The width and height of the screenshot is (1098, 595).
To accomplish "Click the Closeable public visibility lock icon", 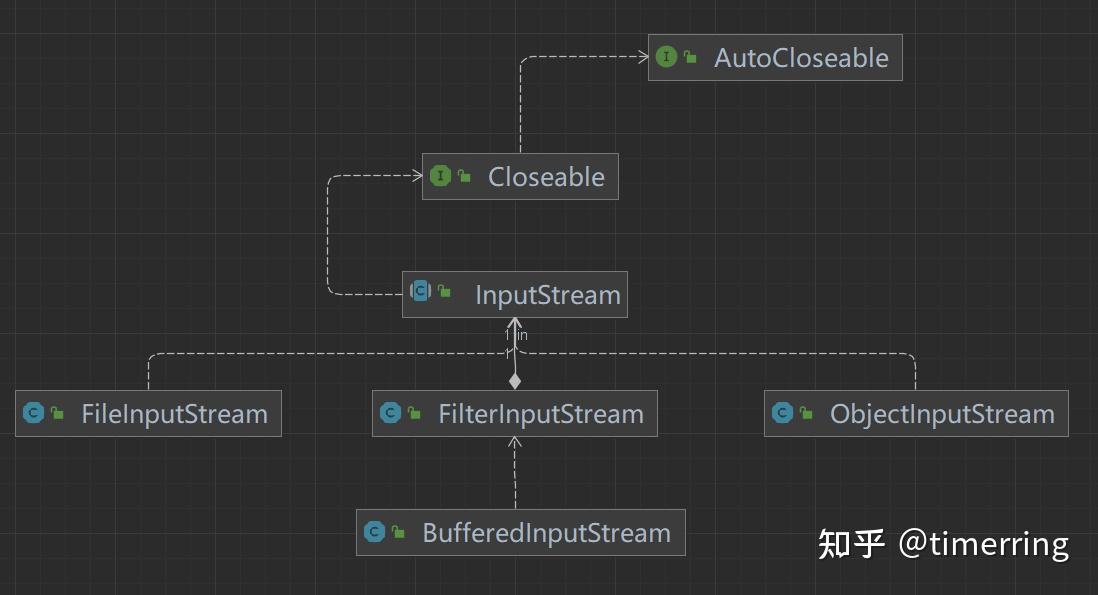I will [x=464, y=176].
